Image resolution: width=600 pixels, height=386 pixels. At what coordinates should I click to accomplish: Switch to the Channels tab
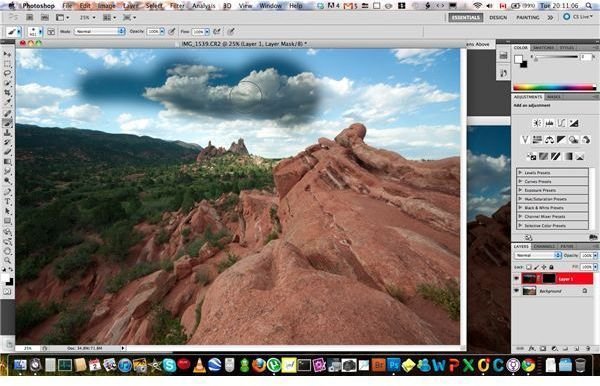point(544,246)
